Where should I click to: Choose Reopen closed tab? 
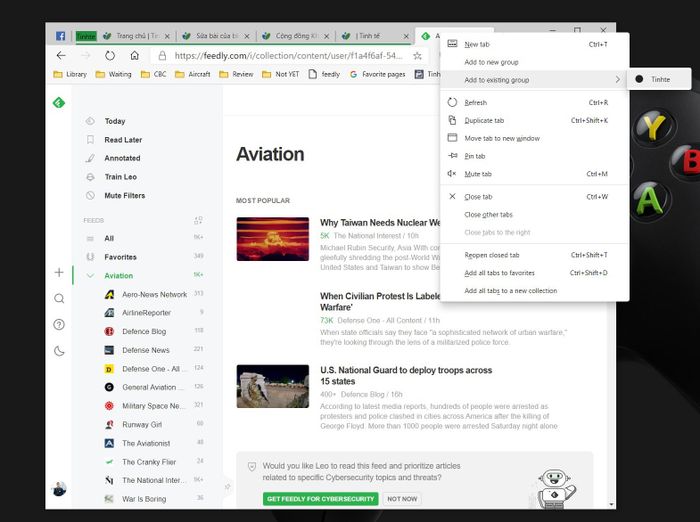pos(535,255)
